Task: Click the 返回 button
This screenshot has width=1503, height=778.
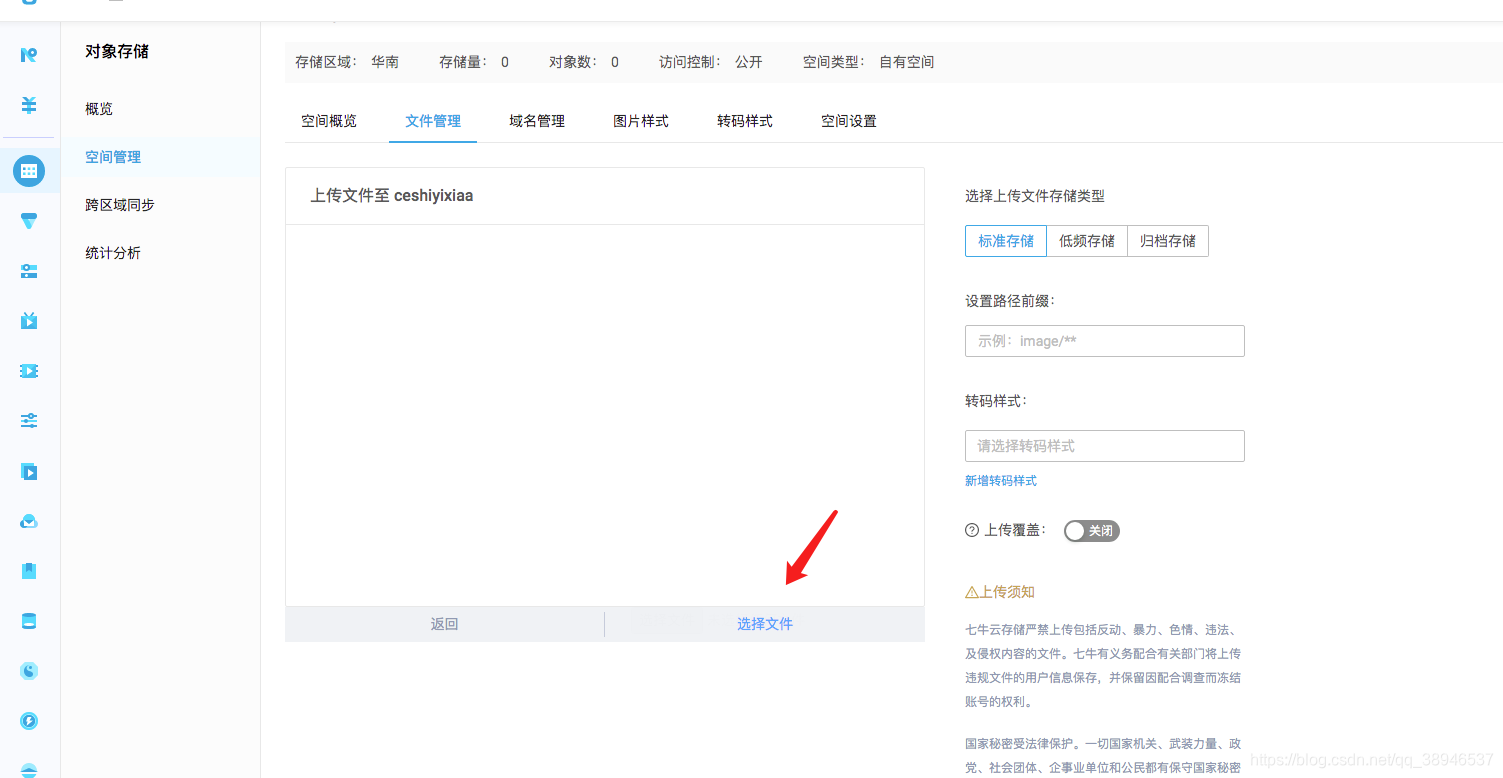Action: tap(444, 624)
